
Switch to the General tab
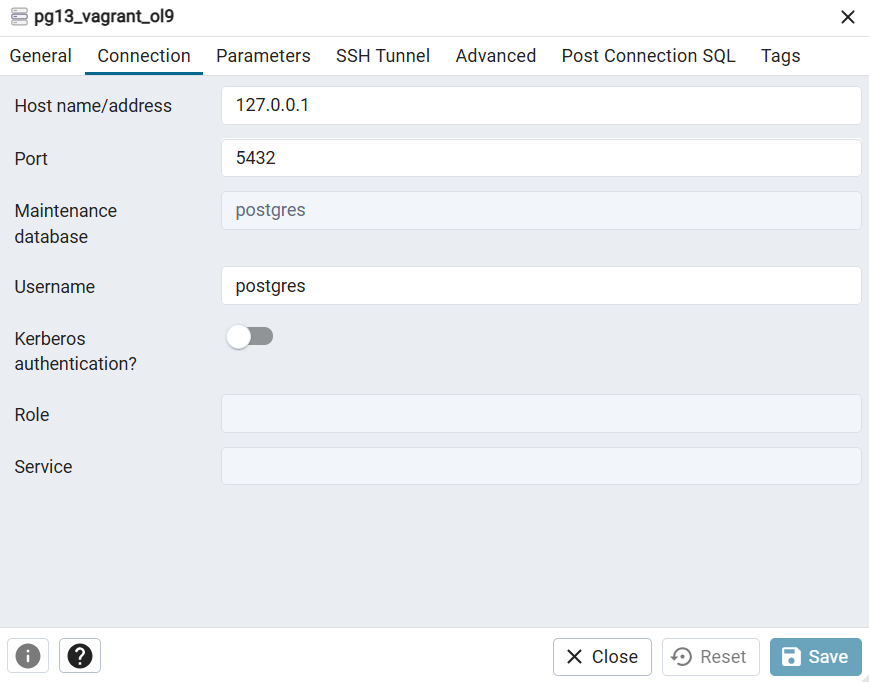[x=40, y=56]
